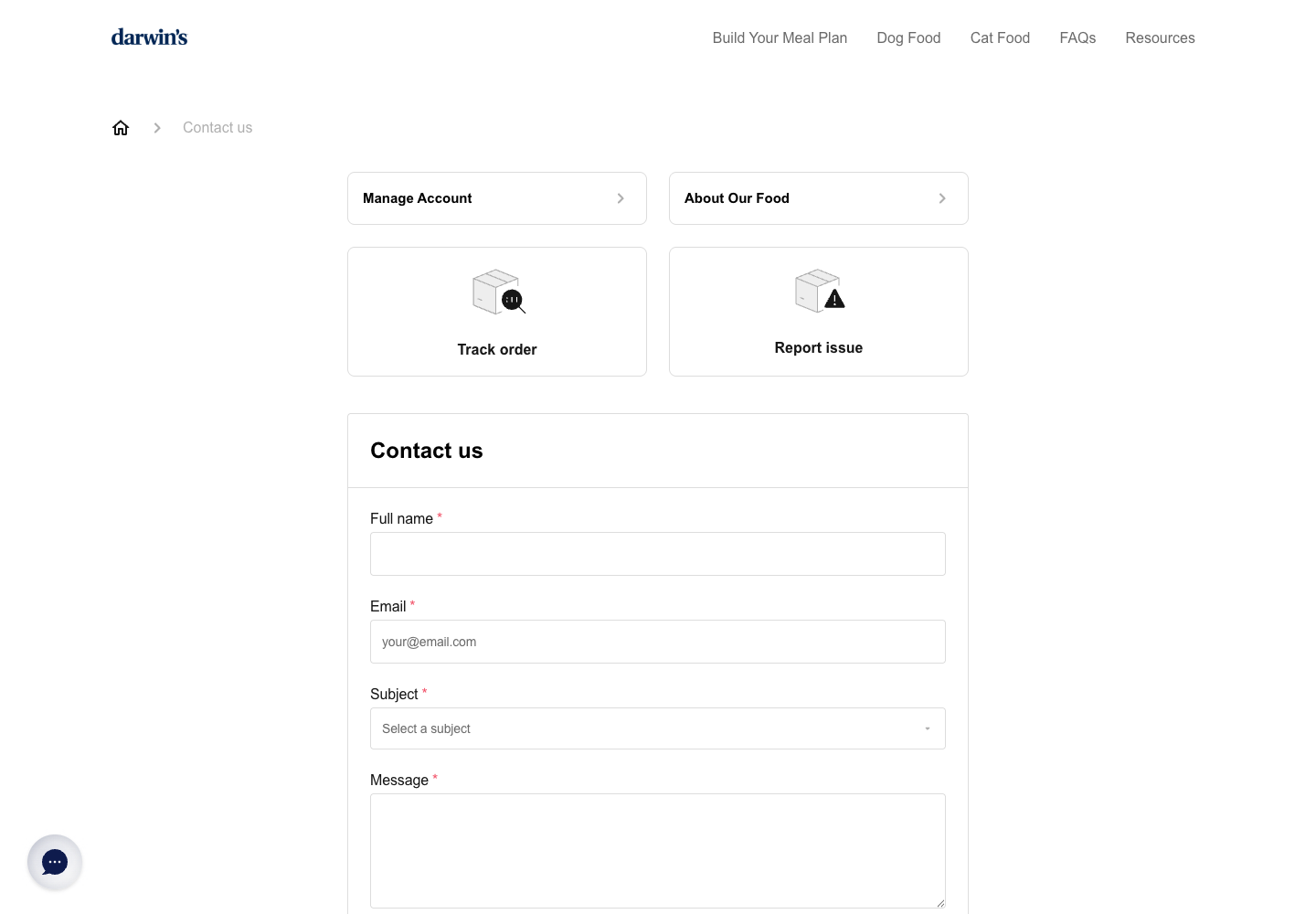Screen dimensions: 1316x914
Task: Go to FAQs page
Action: point(1077,37)
